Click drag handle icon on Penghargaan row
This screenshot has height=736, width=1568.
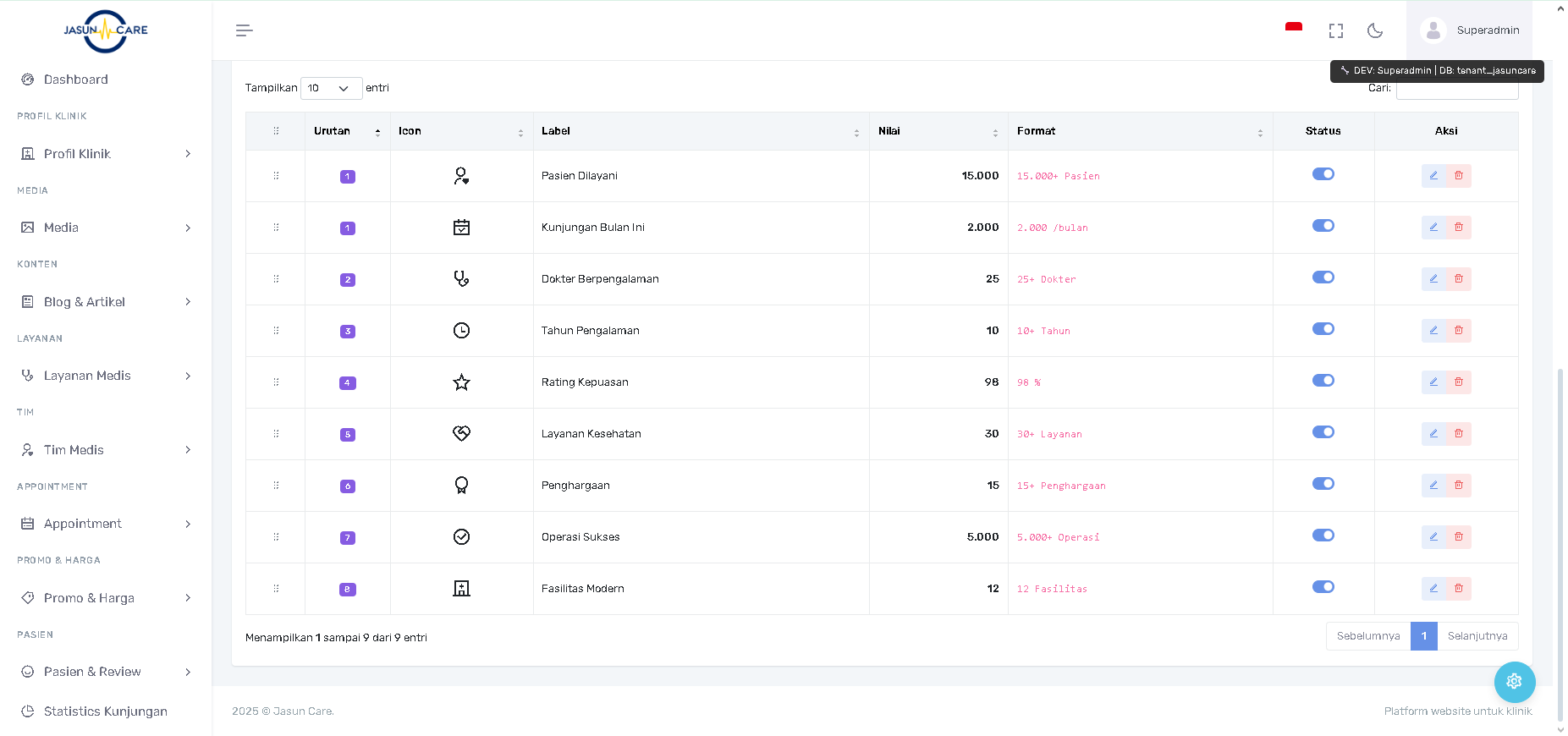tap(276, 486)
